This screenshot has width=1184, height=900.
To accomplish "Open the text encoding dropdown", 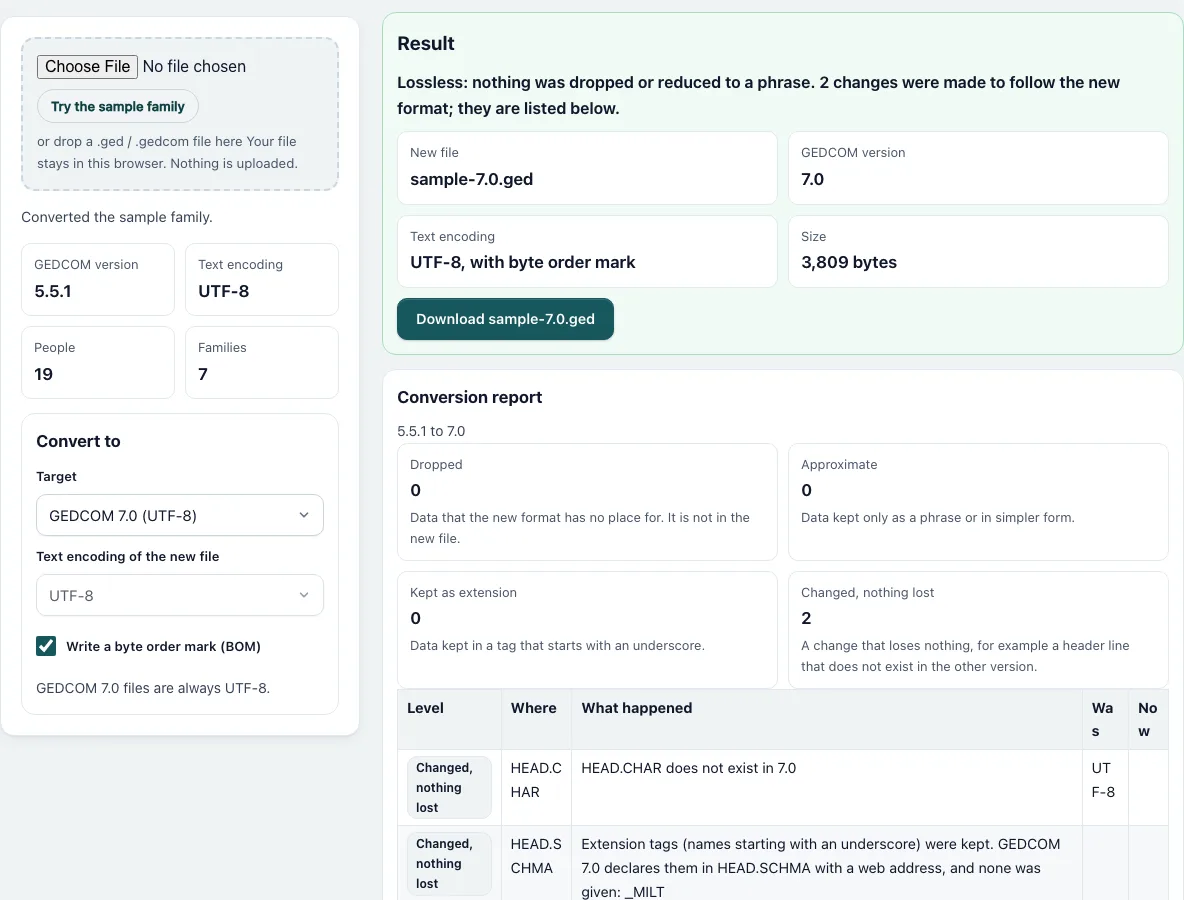I will 180,596.
